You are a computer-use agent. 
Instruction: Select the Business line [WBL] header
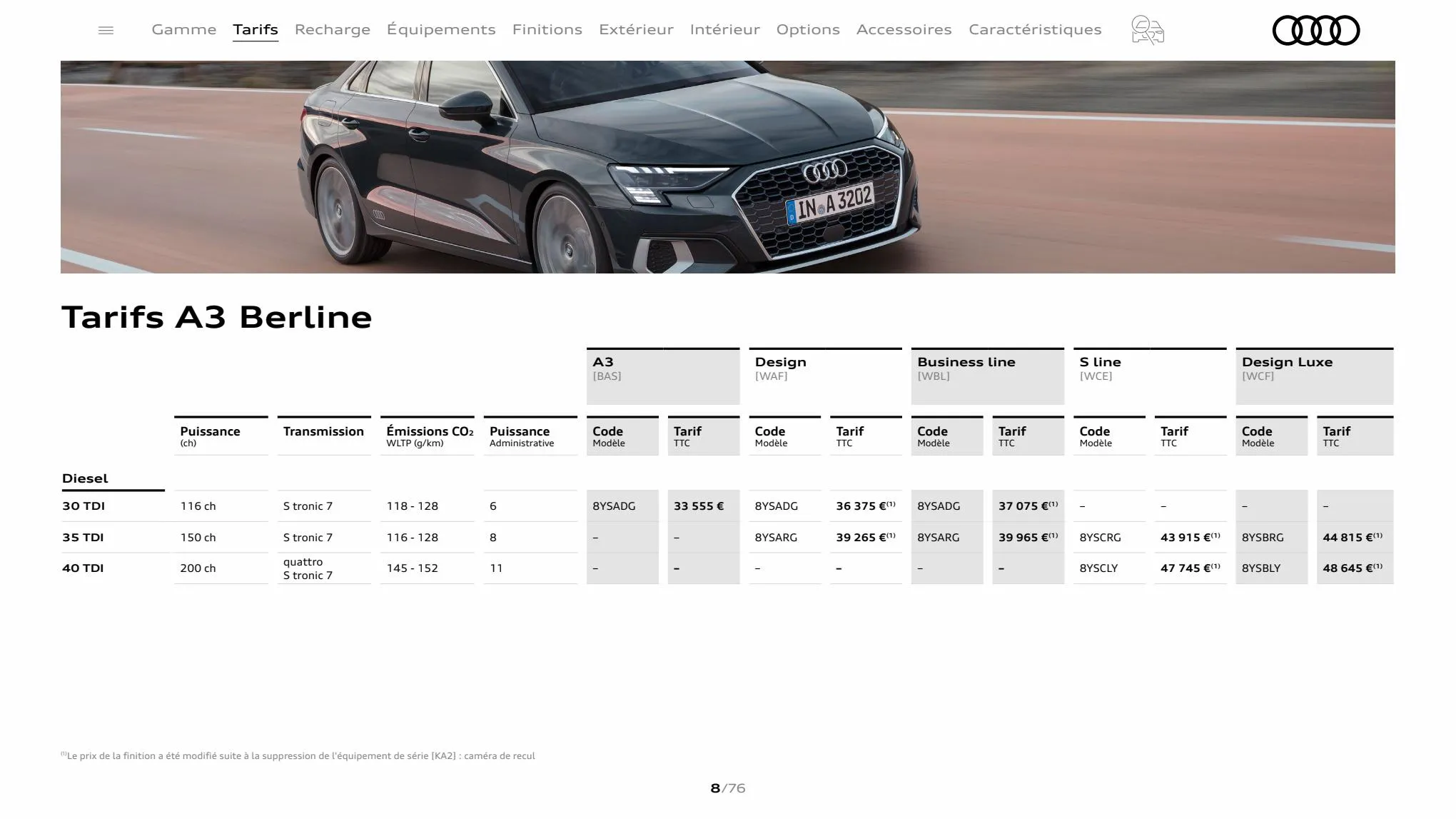pos(988,376)
